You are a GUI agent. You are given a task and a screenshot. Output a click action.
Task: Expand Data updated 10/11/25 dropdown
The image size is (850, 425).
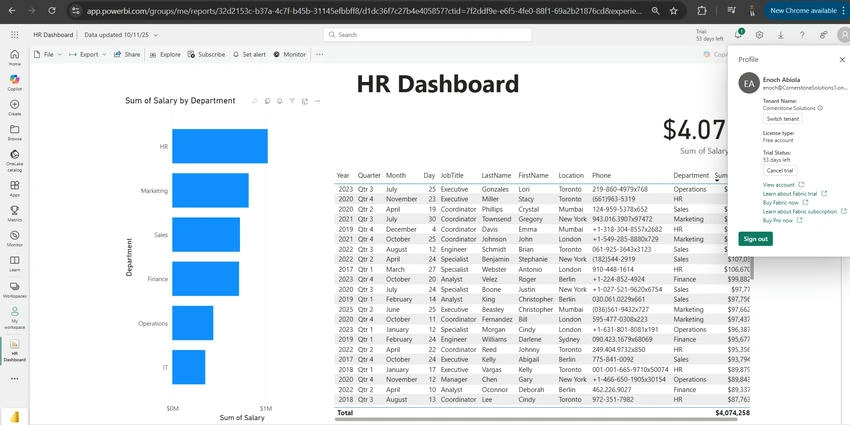coord(121,35)
